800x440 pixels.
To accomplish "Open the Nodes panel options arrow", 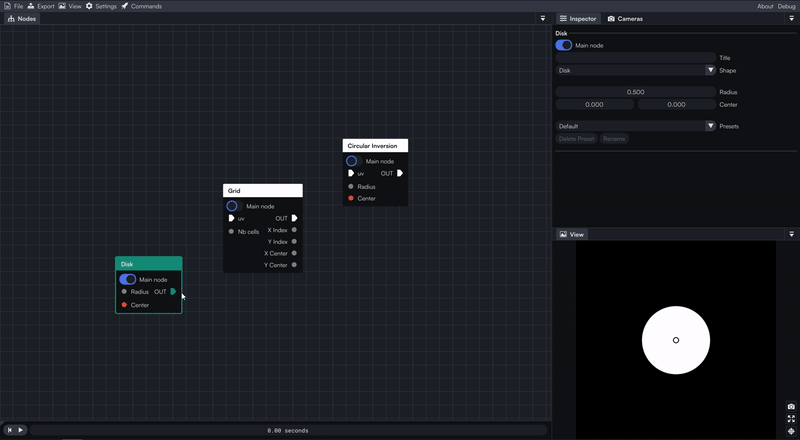I will [x=543, y=18].
